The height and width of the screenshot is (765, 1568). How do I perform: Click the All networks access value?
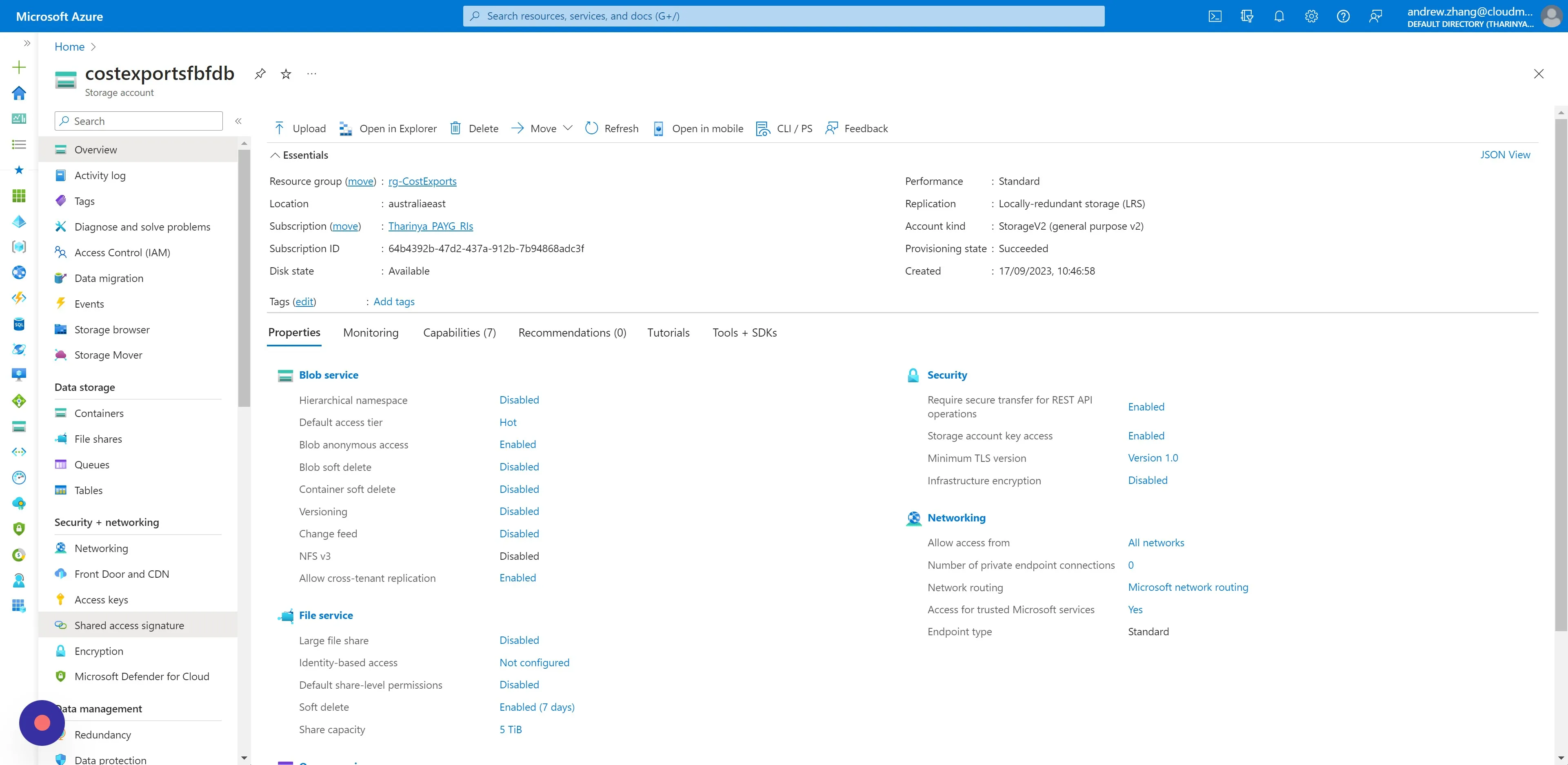point(1156,543)
